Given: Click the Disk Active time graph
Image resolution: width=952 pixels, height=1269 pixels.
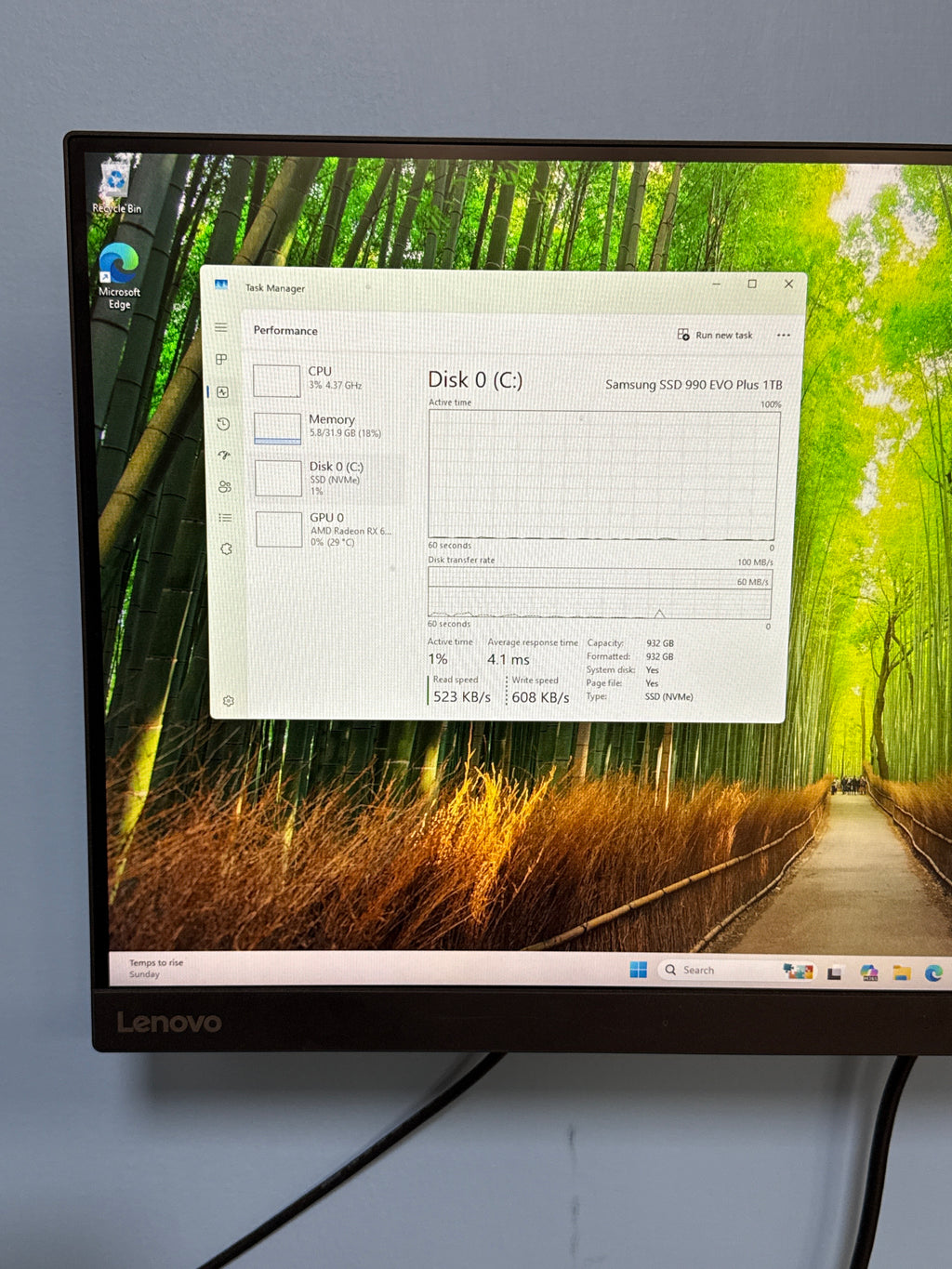Looking at the screenshot, I should pyautogui.click(x=602, y=475).
